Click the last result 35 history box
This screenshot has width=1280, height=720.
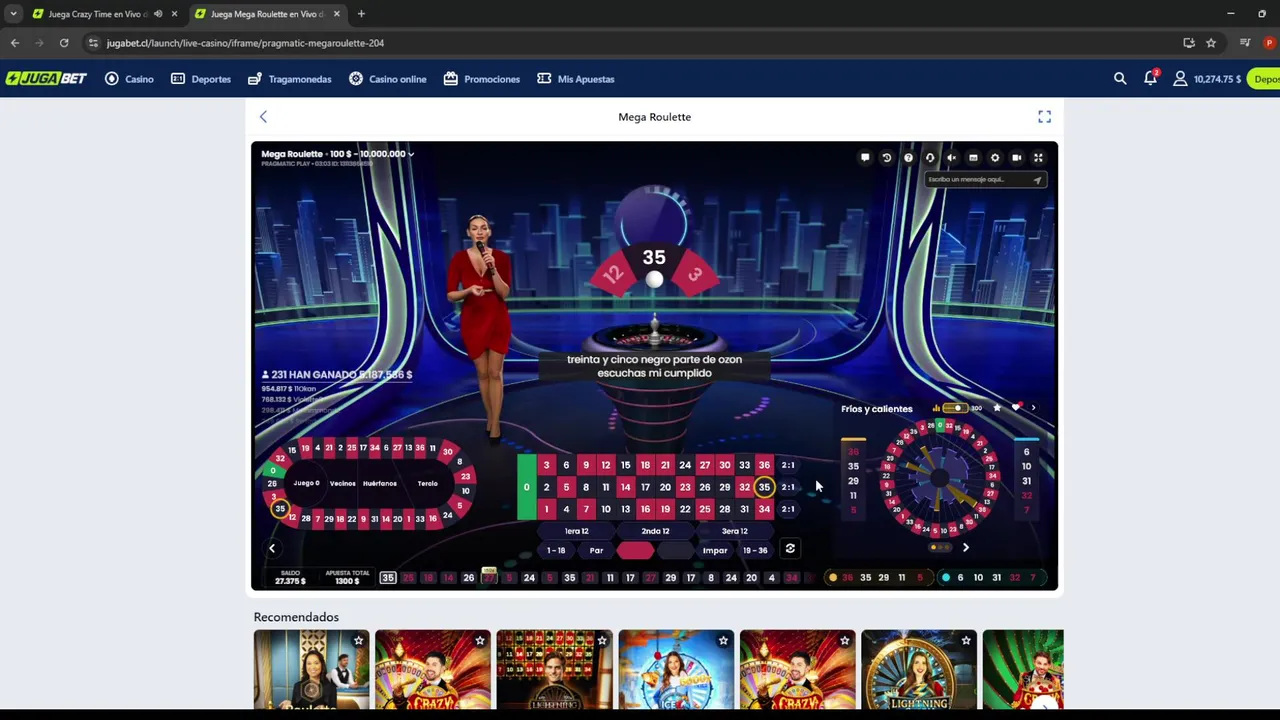coord(388,578)
